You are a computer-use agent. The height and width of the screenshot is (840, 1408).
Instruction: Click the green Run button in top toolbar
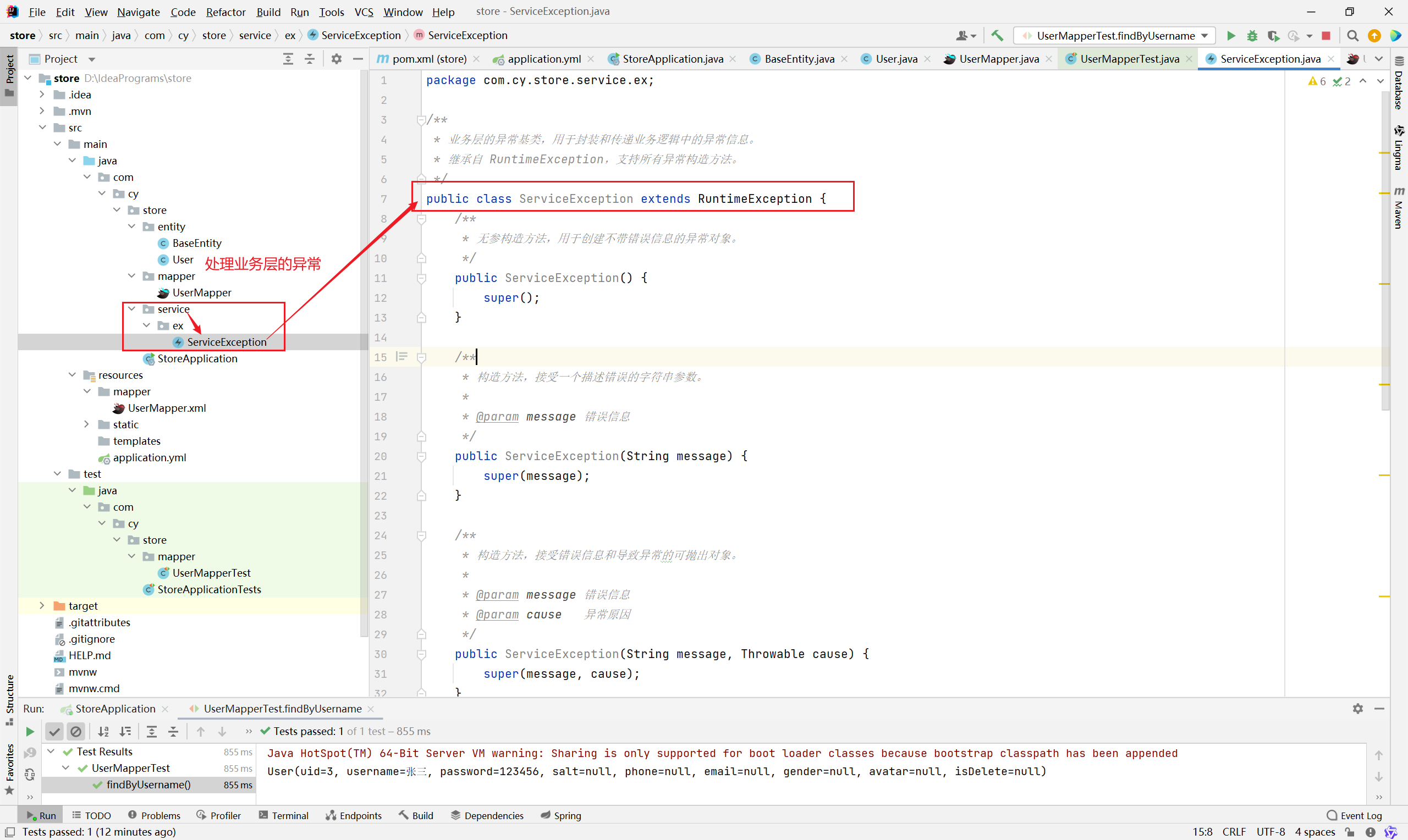coord(1231,36)
